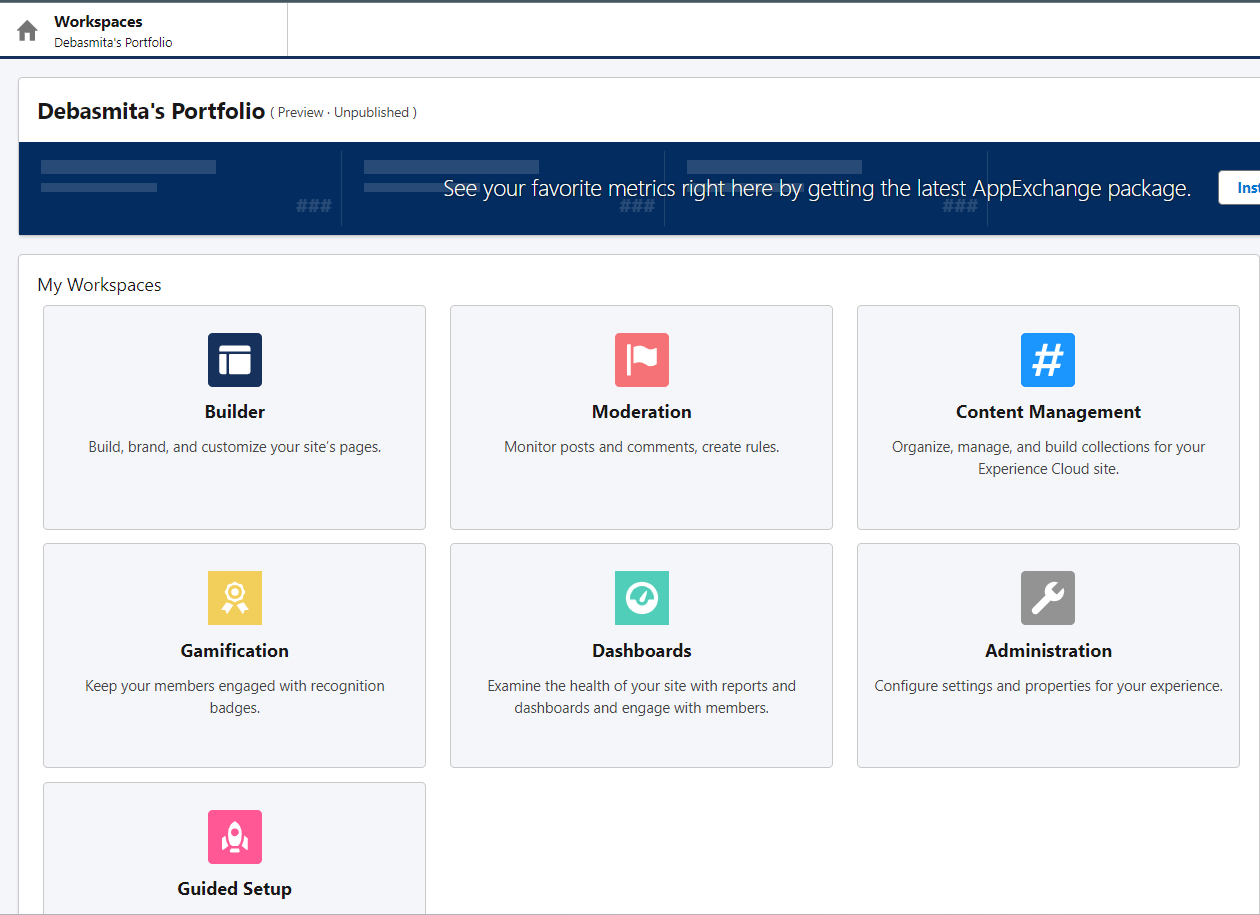The width and height of the screenshot is (1260, 915).
Task: Open the Builder workspace card
Action: 234,417
